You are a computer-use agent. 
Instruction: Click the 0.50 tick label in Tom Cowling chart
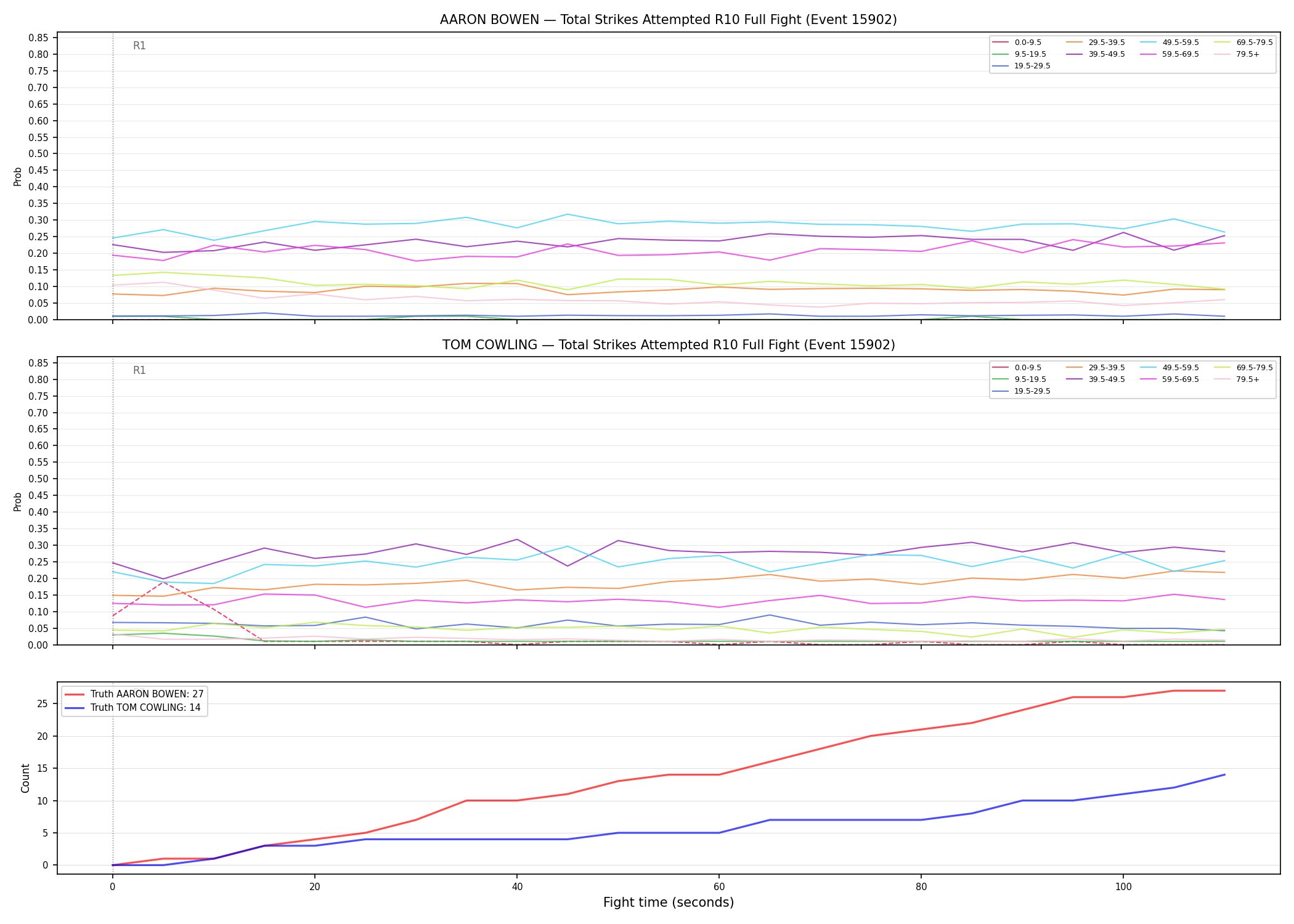[x=39, y=479]
